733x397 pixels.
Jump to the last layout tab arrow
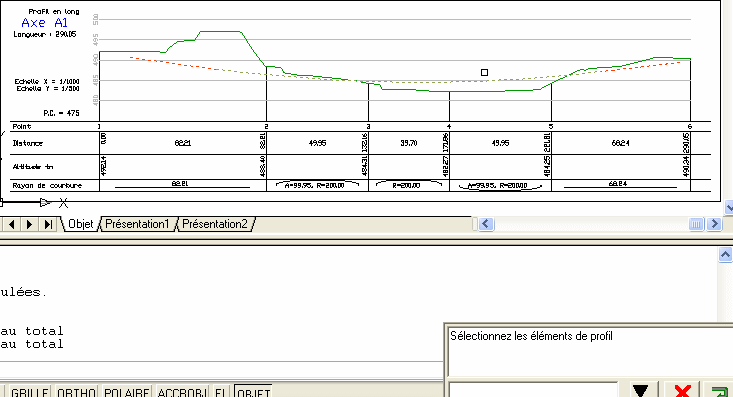pos(48,224)
